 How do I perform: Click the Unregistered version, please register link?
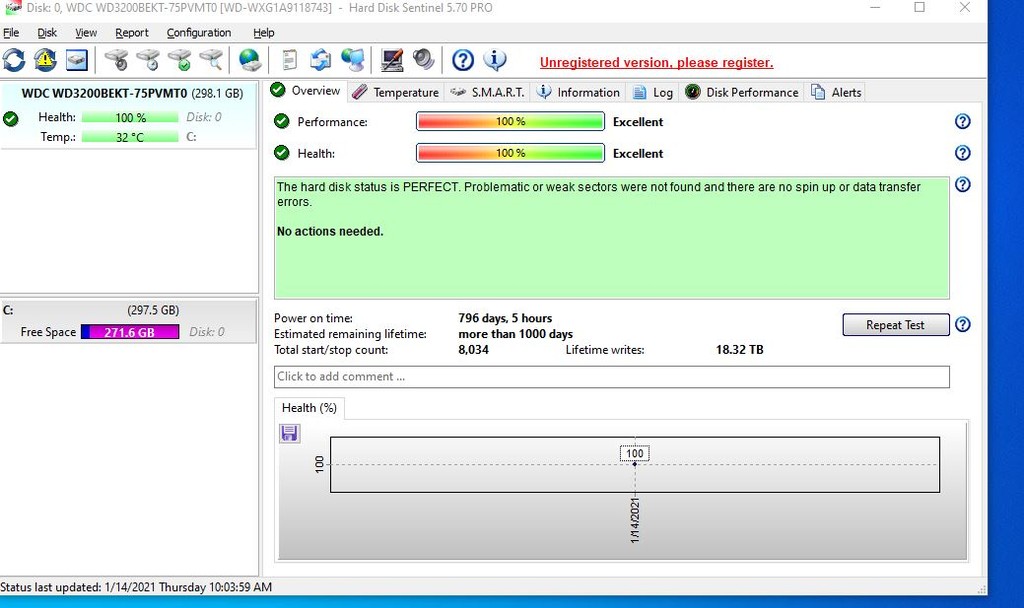(656, 63)
